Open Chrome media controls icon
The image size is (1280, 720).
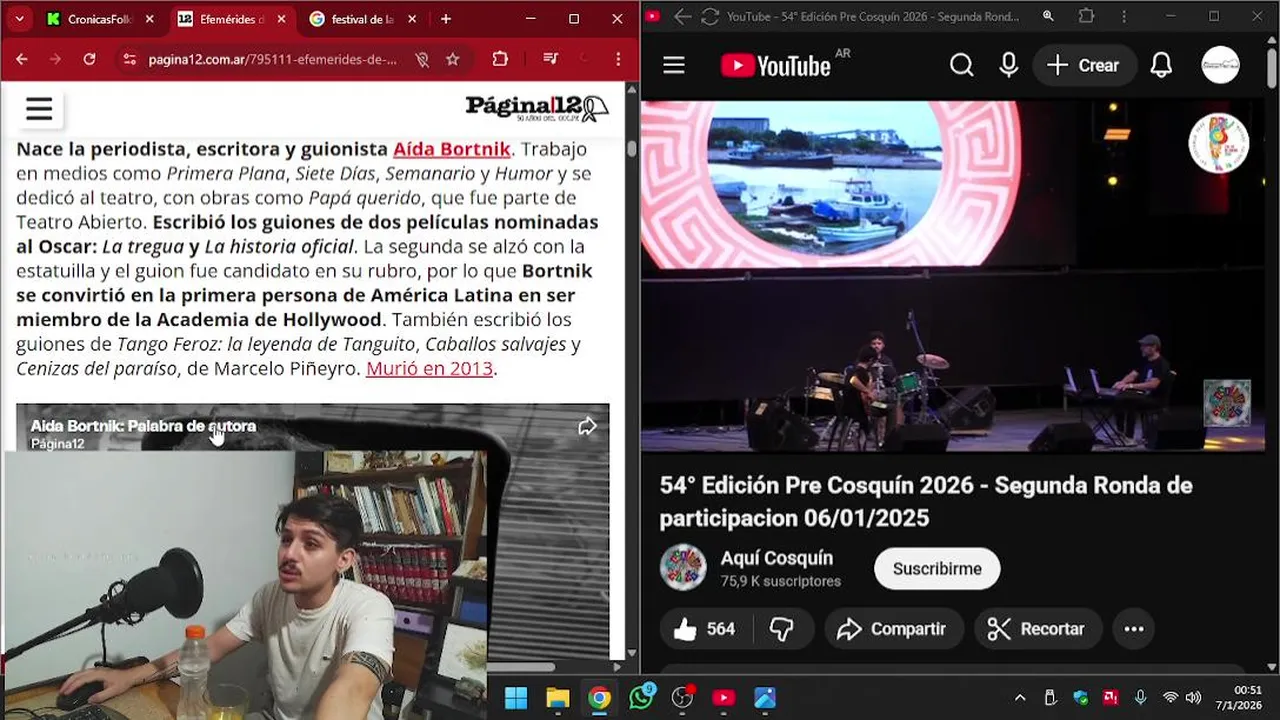tap(550, 59)
